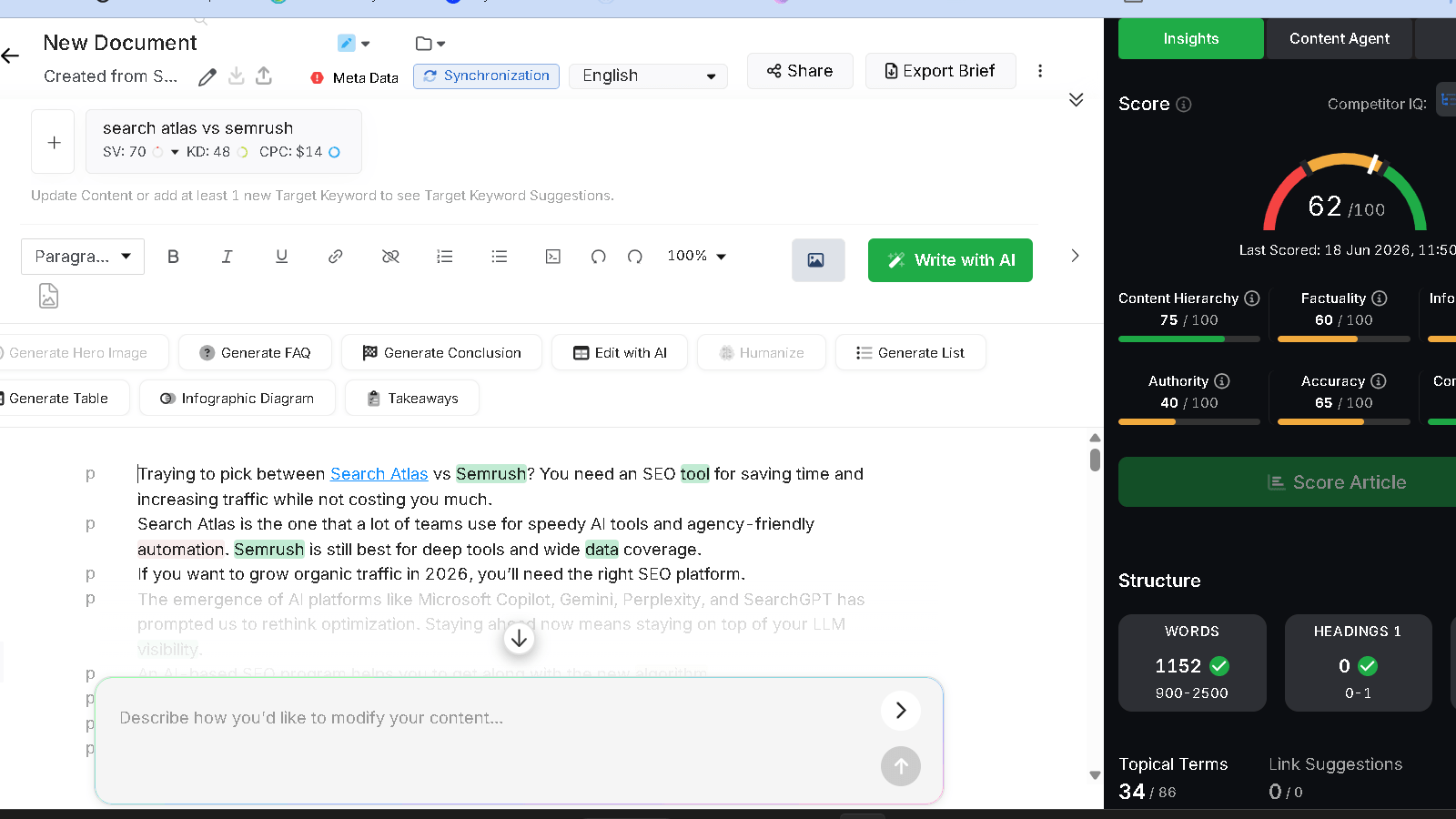Apply bulleted list formatting
Viewport: 1456px width, 819px height.
point(500,257)
